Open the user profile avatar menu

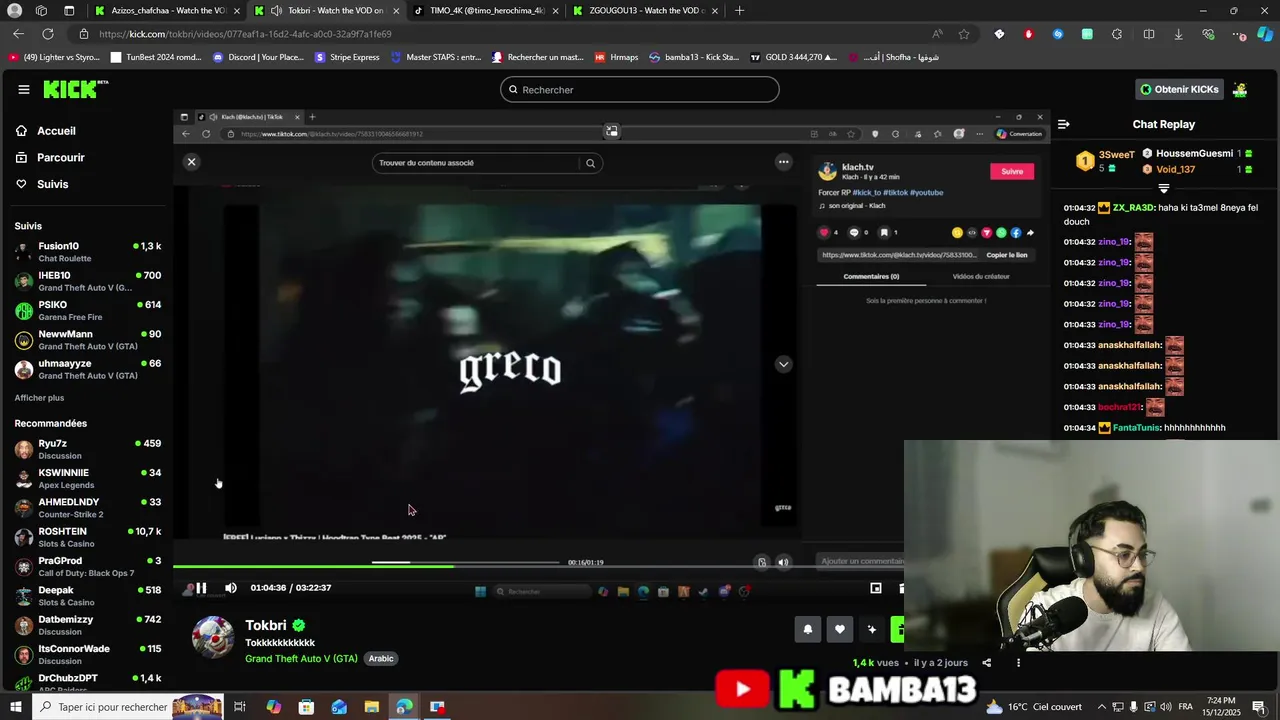click(x=1240, y=89)
